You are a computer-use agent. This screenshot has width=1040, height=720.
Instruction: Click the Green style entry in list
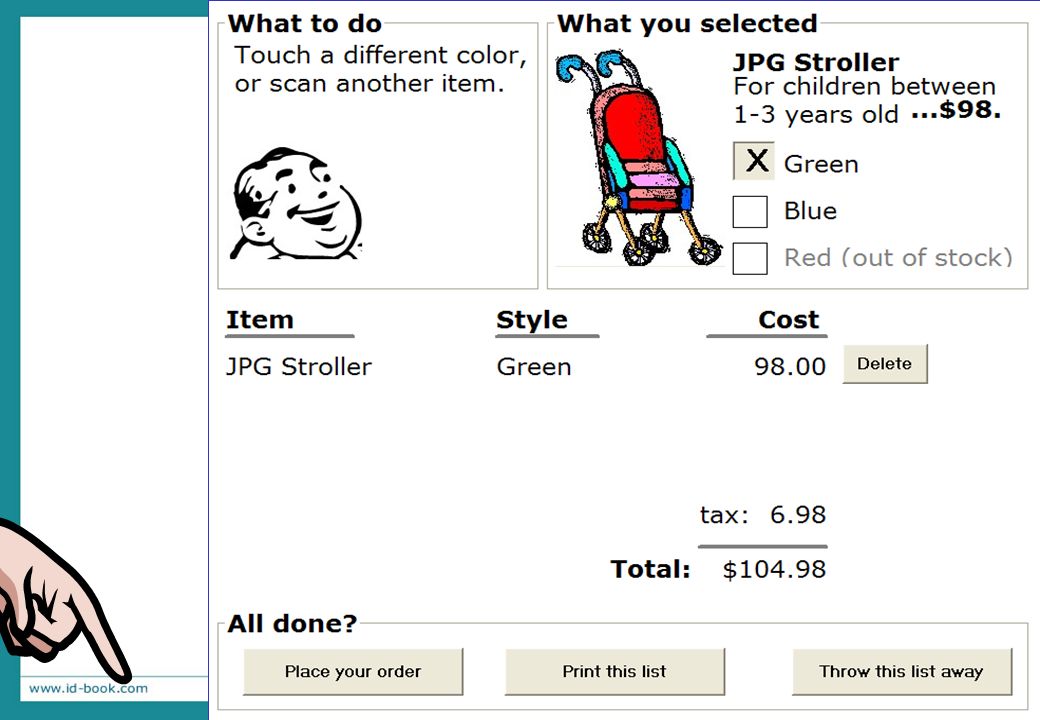534,367
